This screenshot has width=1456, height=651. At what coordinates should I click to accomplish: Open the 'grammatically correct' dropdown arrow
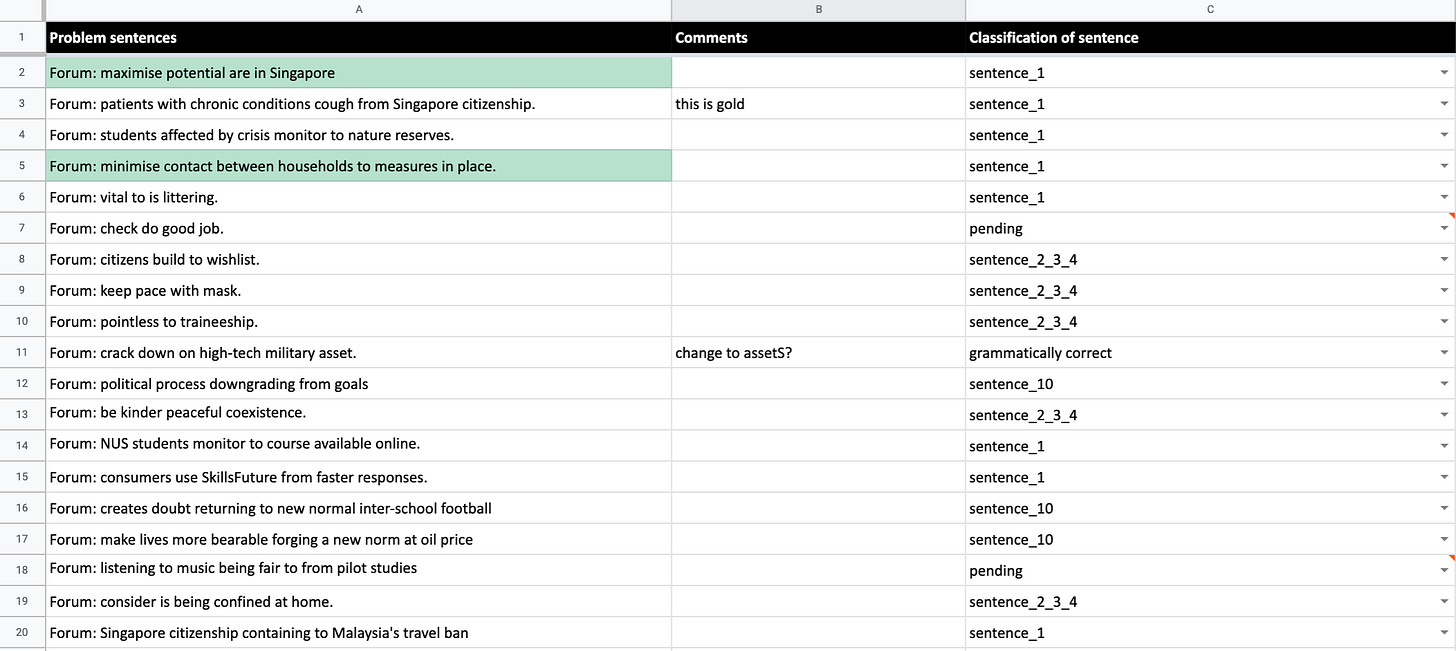coord(1444,353)
